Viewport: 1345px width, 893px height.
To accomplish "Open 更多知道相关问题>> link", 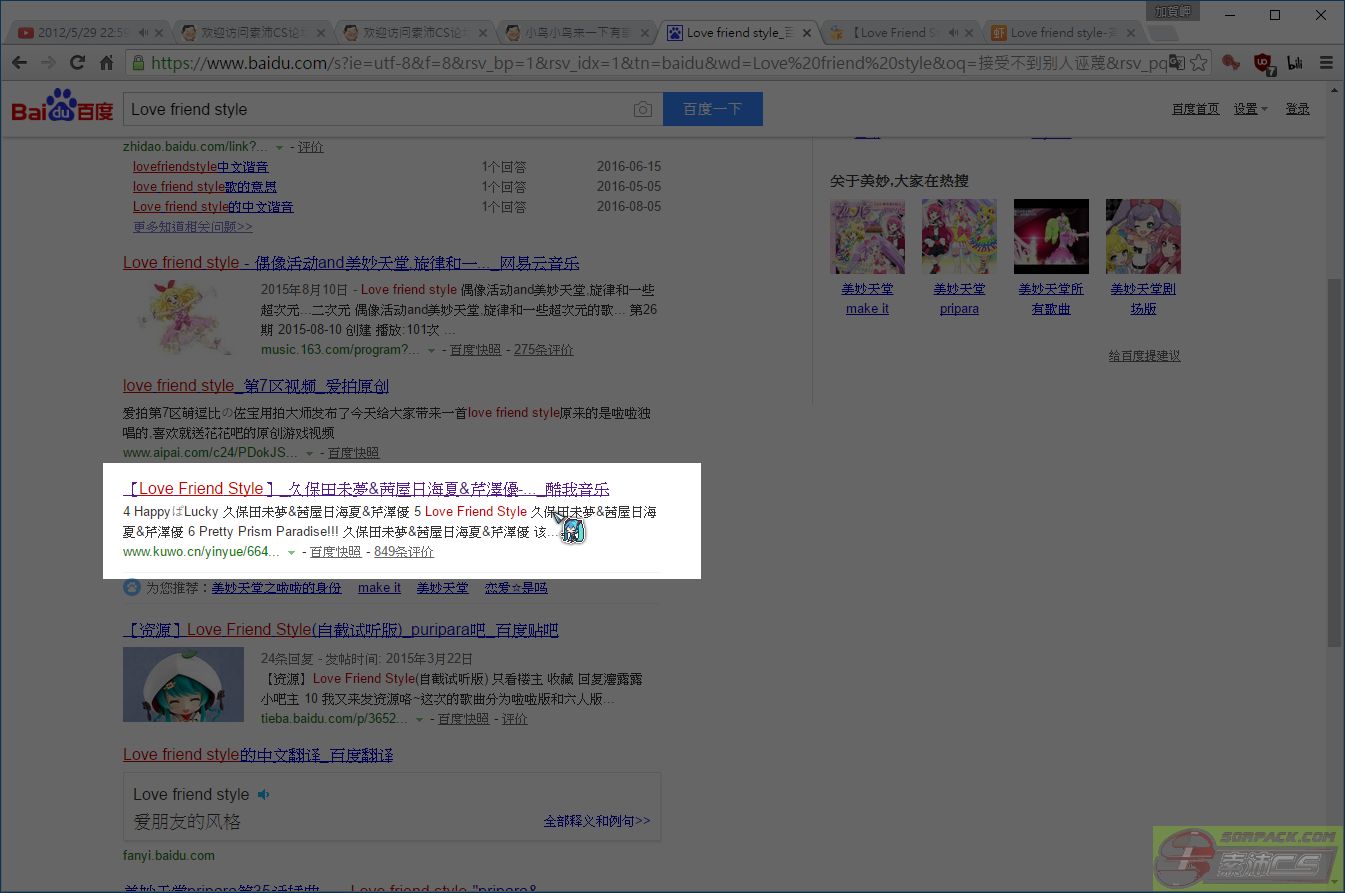I will (x=193, y=227).
